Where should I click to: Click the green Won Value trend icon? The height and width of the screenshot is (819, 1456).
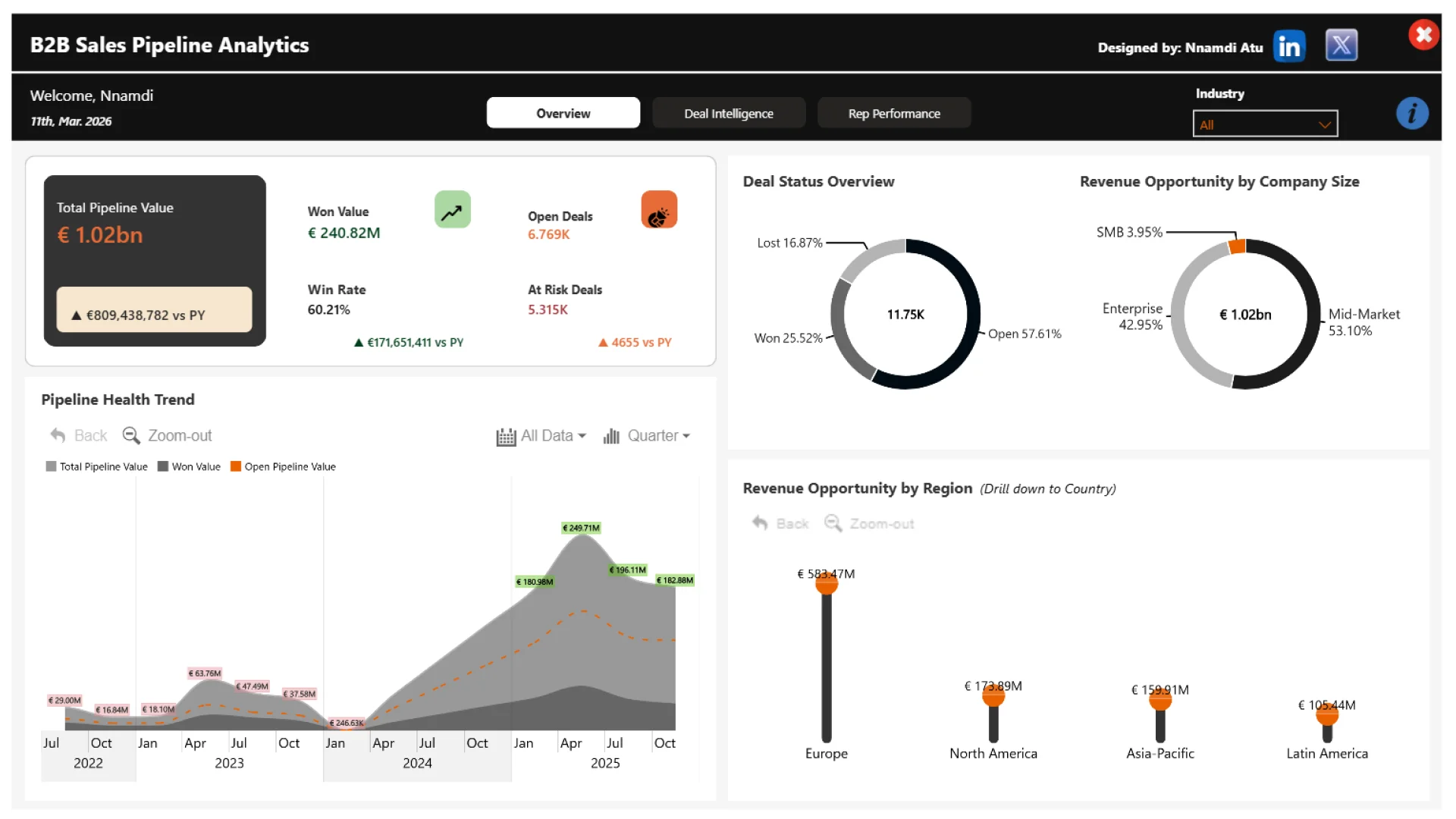[452, 210]
